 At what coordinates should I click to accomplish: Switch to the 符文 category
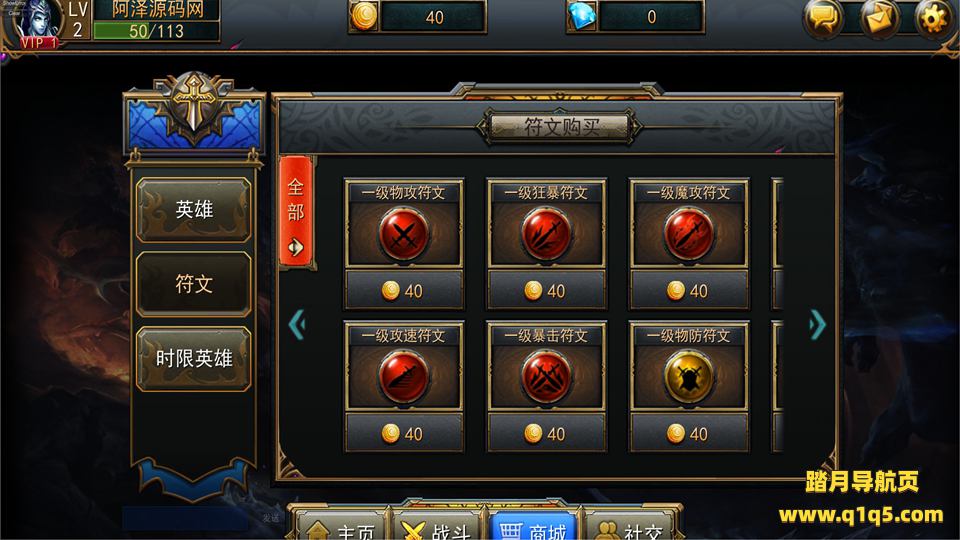pos(193,284)
